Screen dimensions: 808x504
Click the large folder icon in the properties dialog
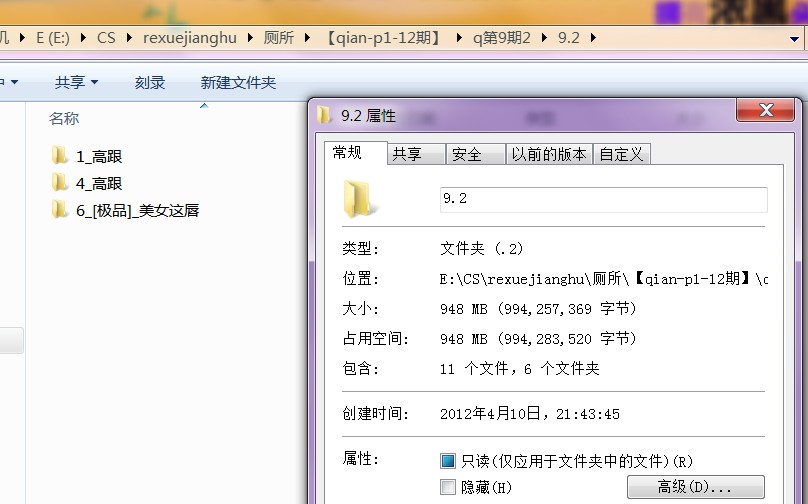pos(358,199)
